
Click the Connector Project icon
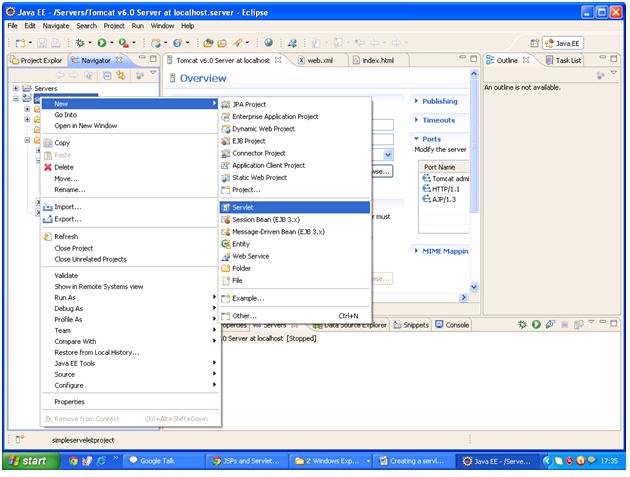coord(226,153)
